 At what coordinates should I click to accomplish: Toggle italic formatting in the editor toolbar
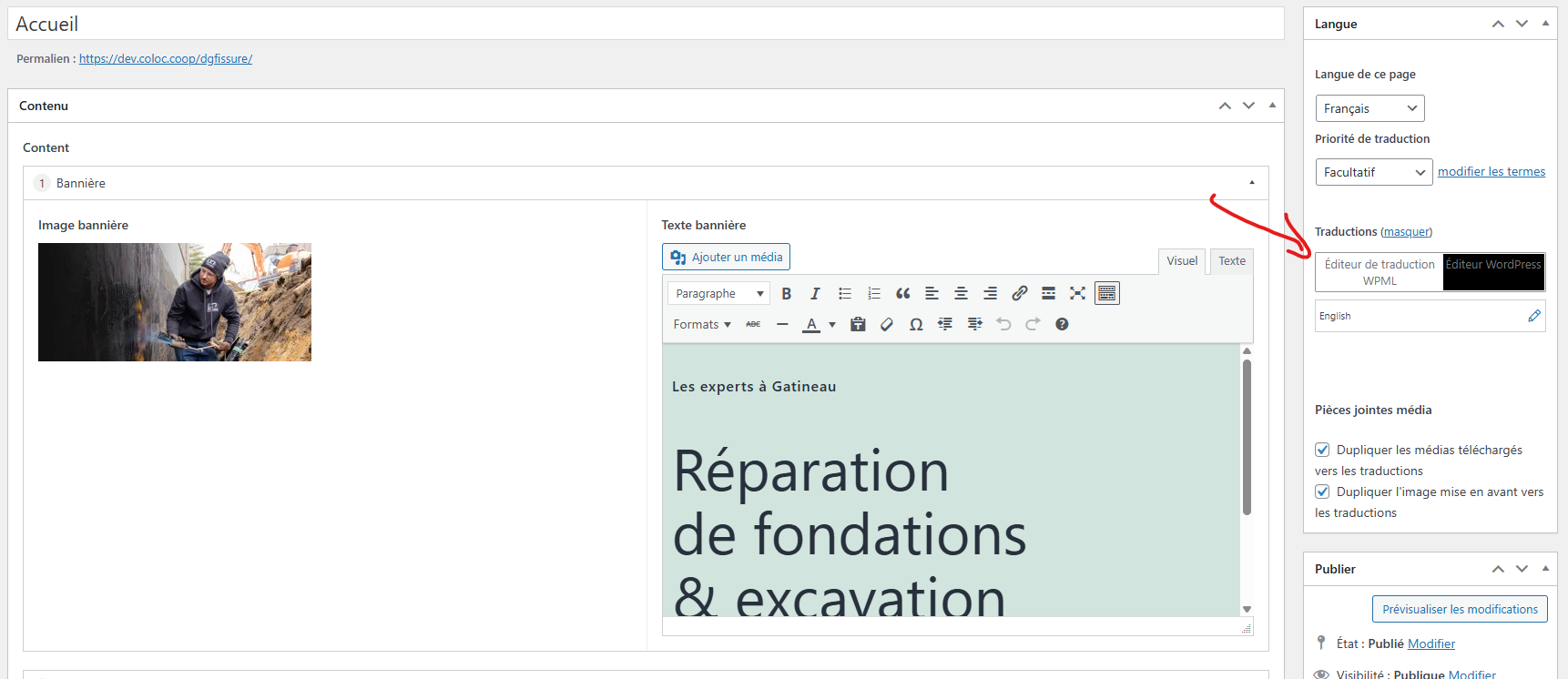(x=816, y=293)
